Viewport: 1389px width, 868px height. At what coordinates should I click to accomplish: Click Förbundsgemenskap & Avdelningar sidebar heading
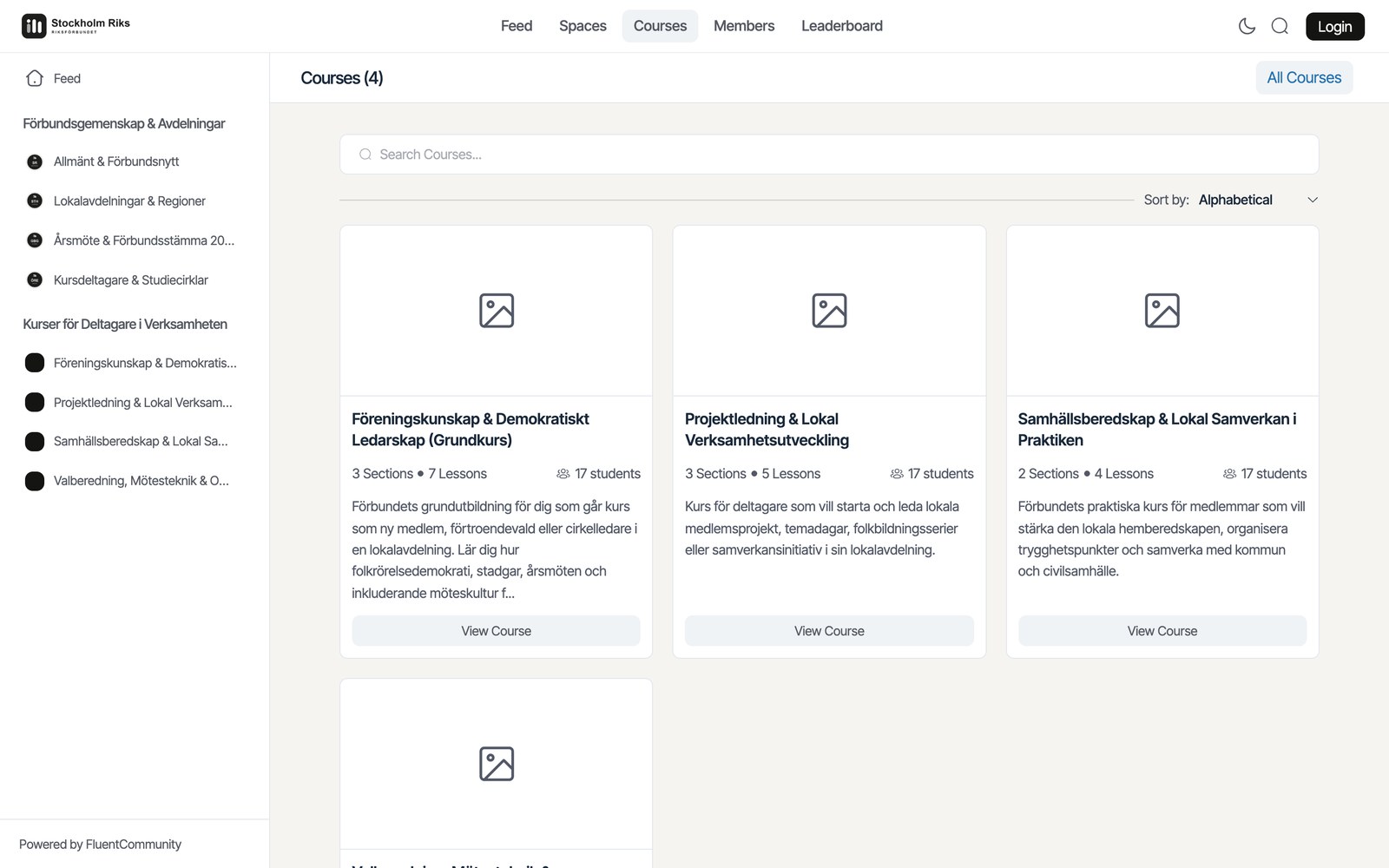(x=124, y=123)
